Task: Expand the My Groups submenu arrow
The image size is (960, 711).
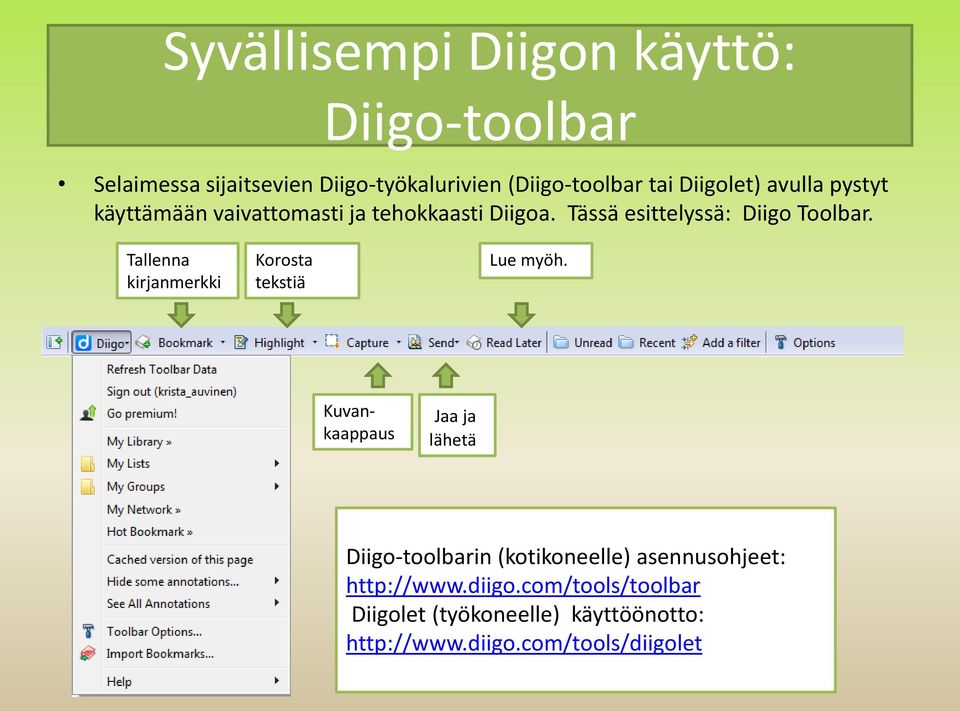Action: pos(277,487)
